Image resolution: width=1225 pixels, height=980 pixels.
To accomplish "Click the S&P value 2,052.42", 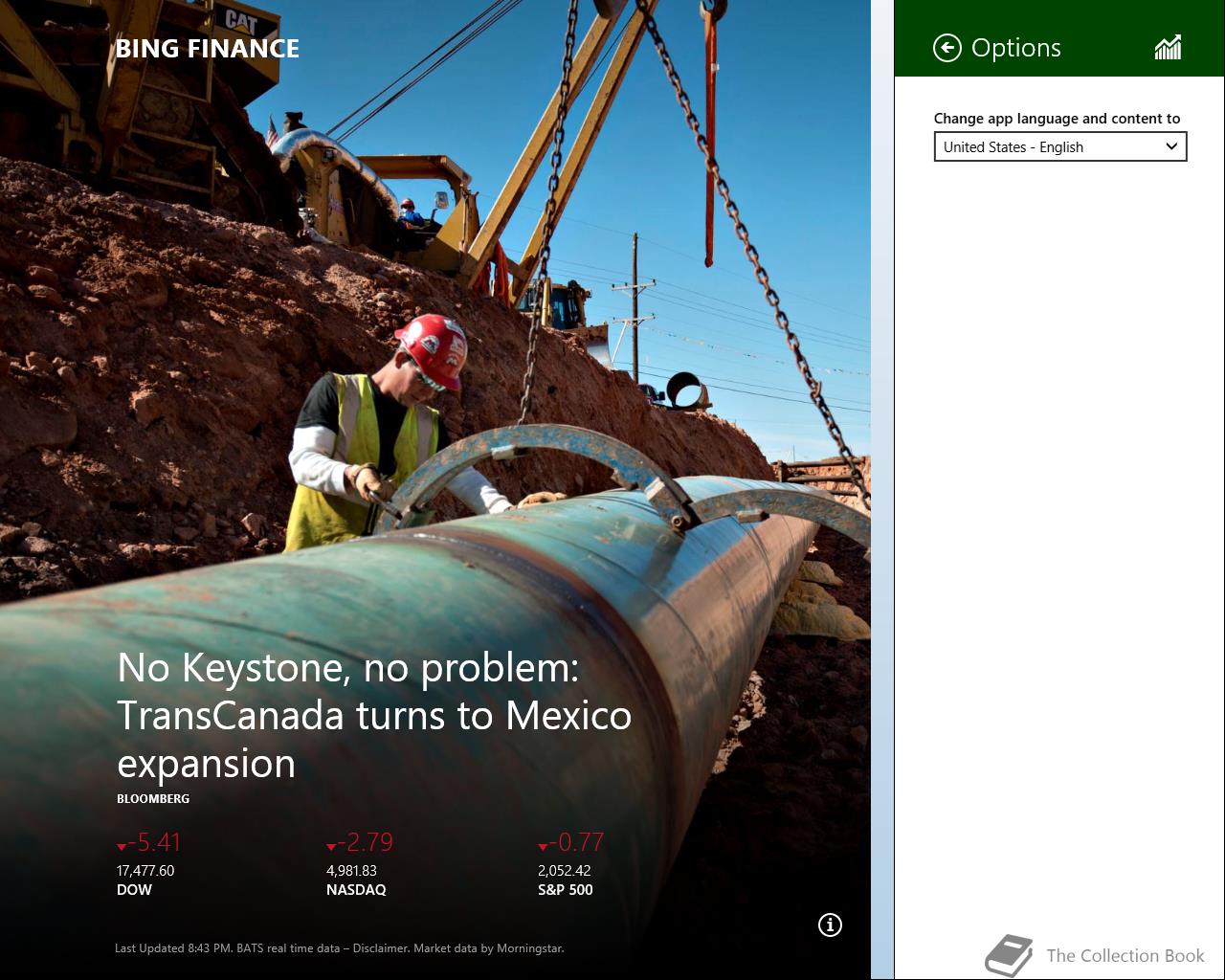I will pyautogui.click(x=565, y=871).
